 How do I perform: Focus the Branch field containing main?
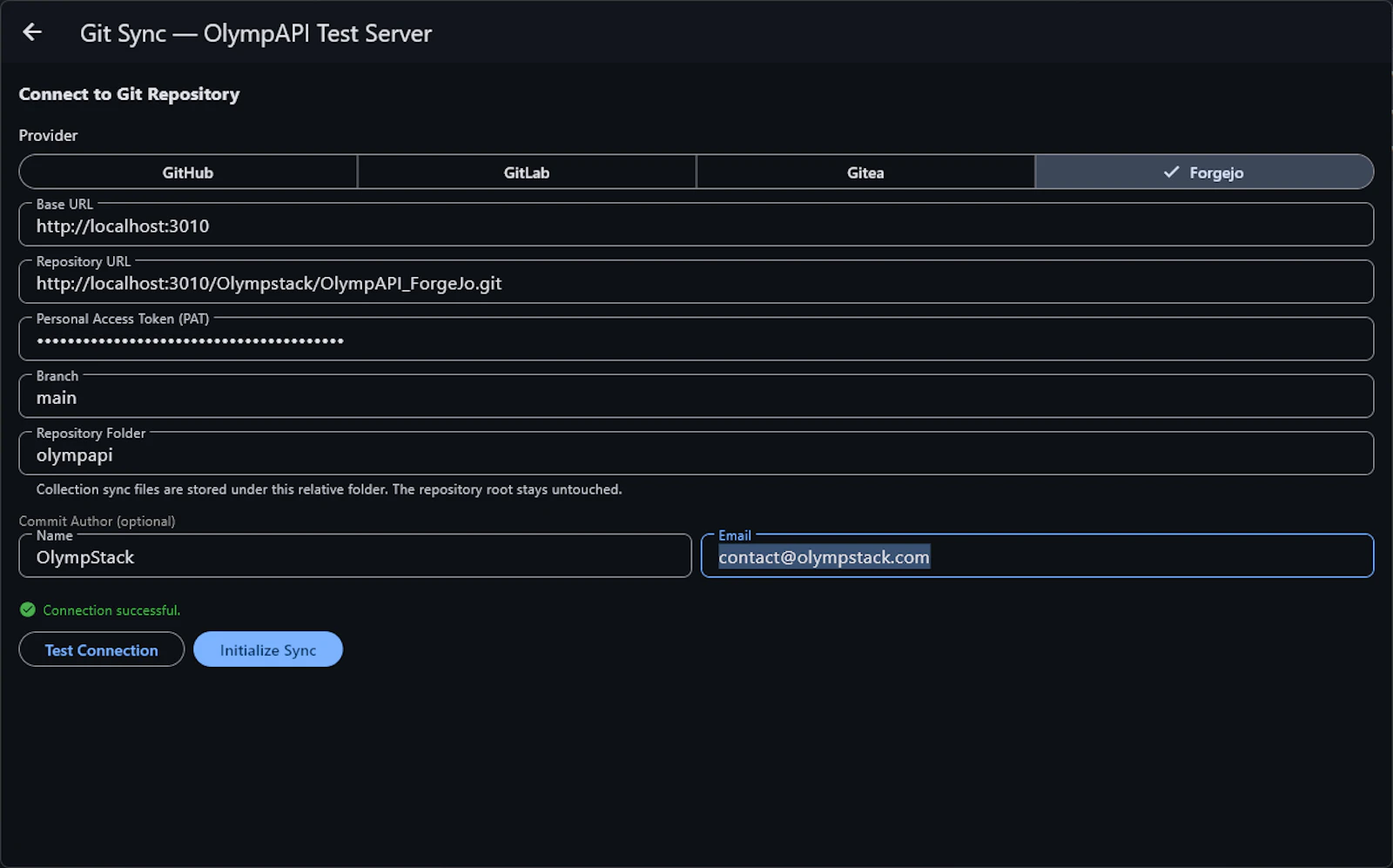click(x=696, y=397)
